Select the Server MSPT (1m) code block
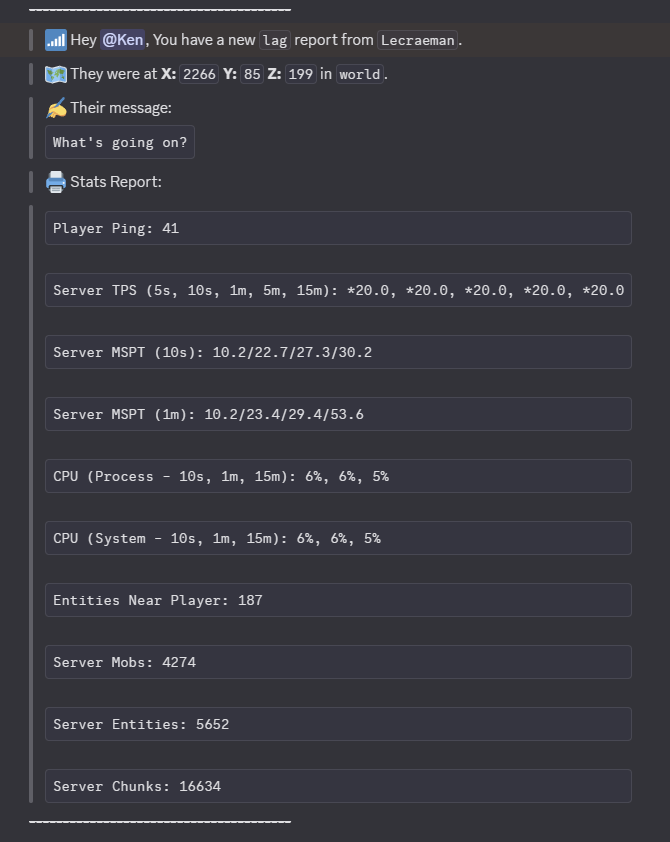Viewport: 670px width, 842px height. click(338, 414)
